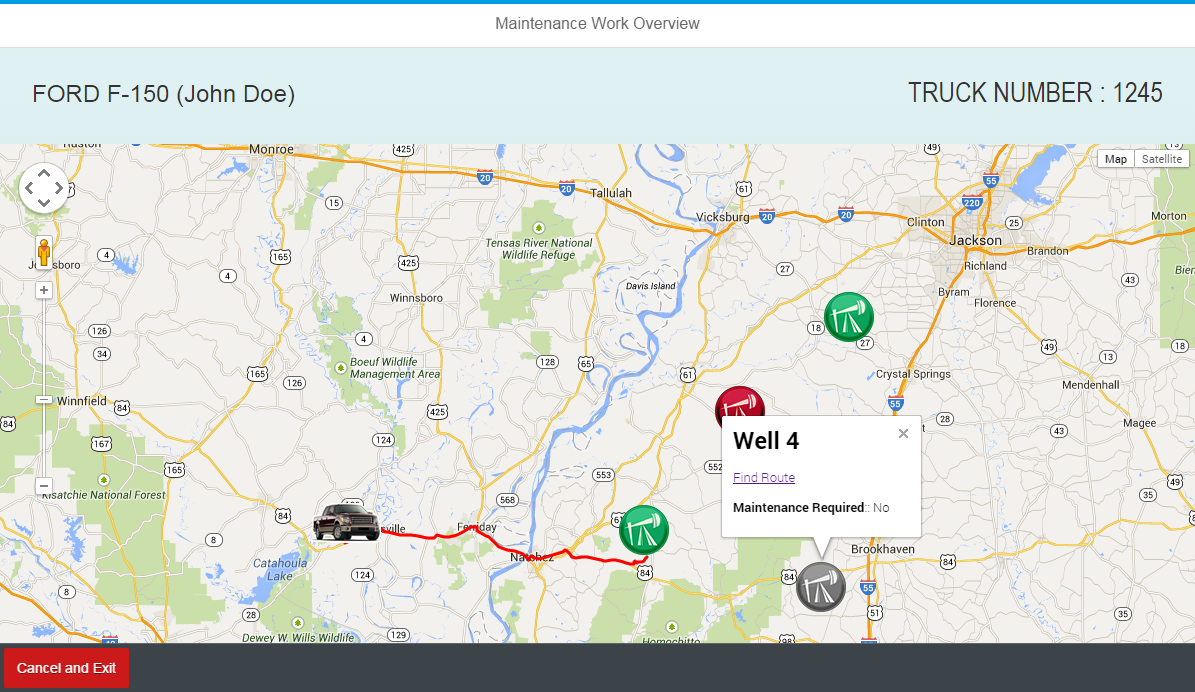This screenshot has height=692, width=1195.
Task: Zoom in with the plus button
Action: 43,290
